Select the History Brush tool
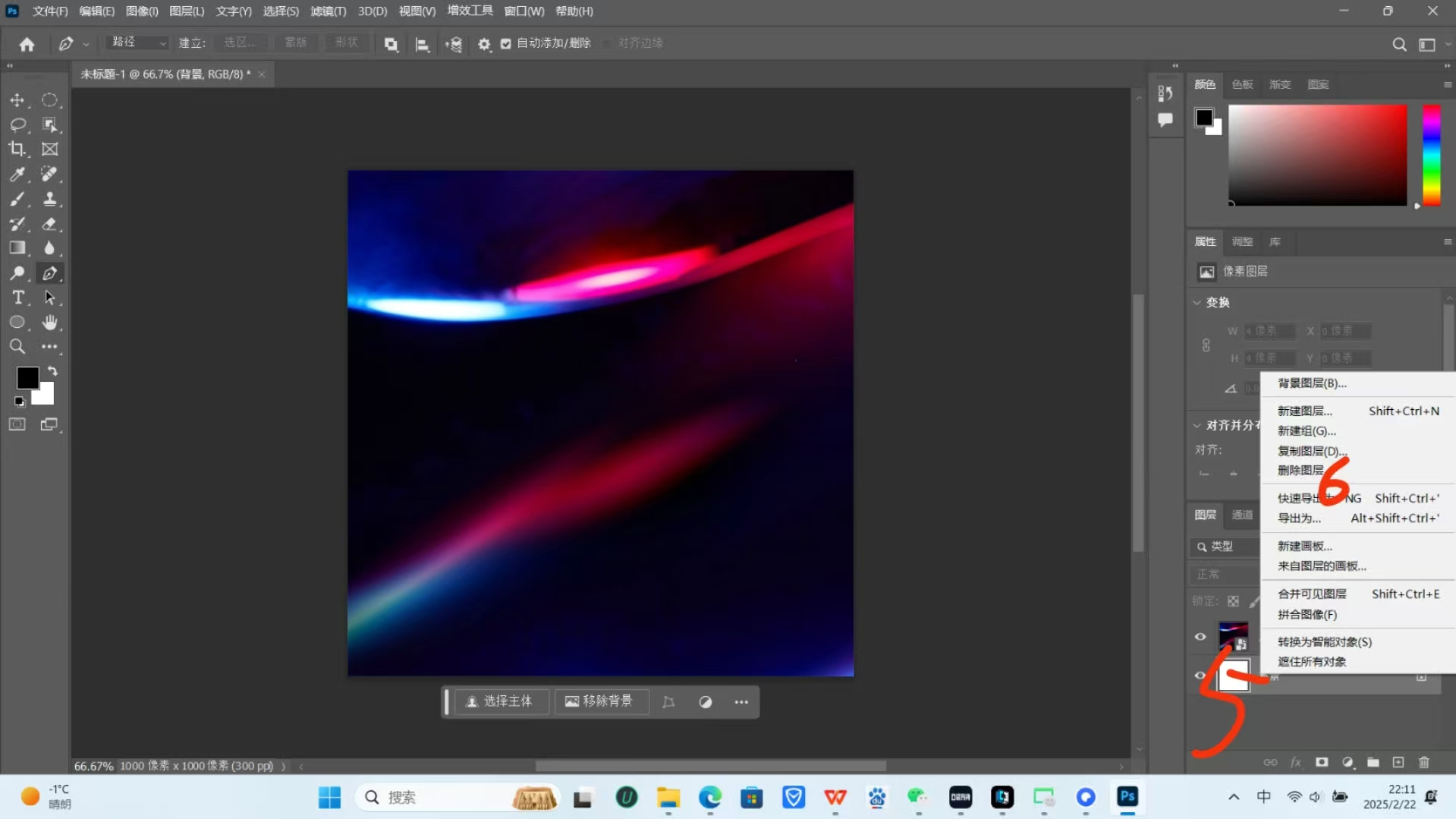The height and width of the screenshot is (819, 1456). tap(17, 224)
